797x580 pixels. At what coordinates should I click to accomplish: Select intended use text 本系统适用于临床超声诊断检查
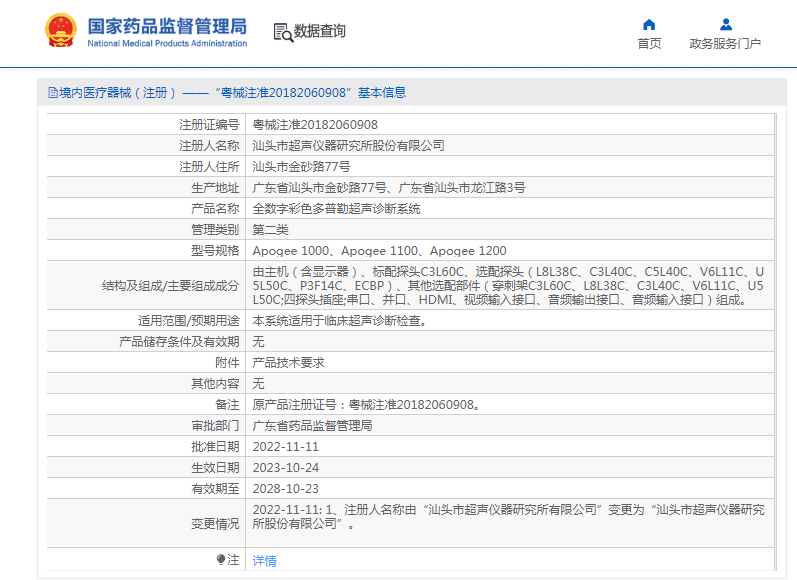[x=340, y=321]
